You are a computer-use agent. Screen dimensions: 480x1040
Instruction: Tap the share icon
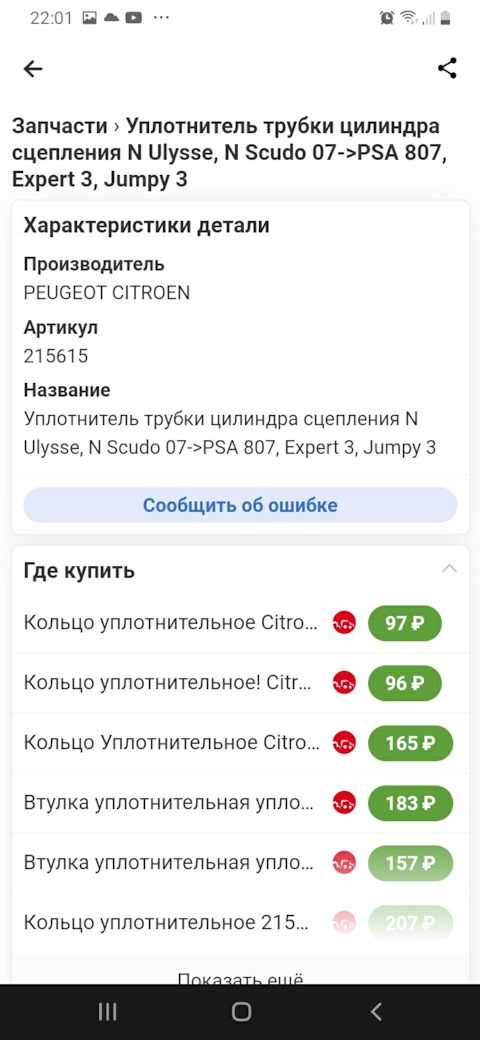[448, 68]
